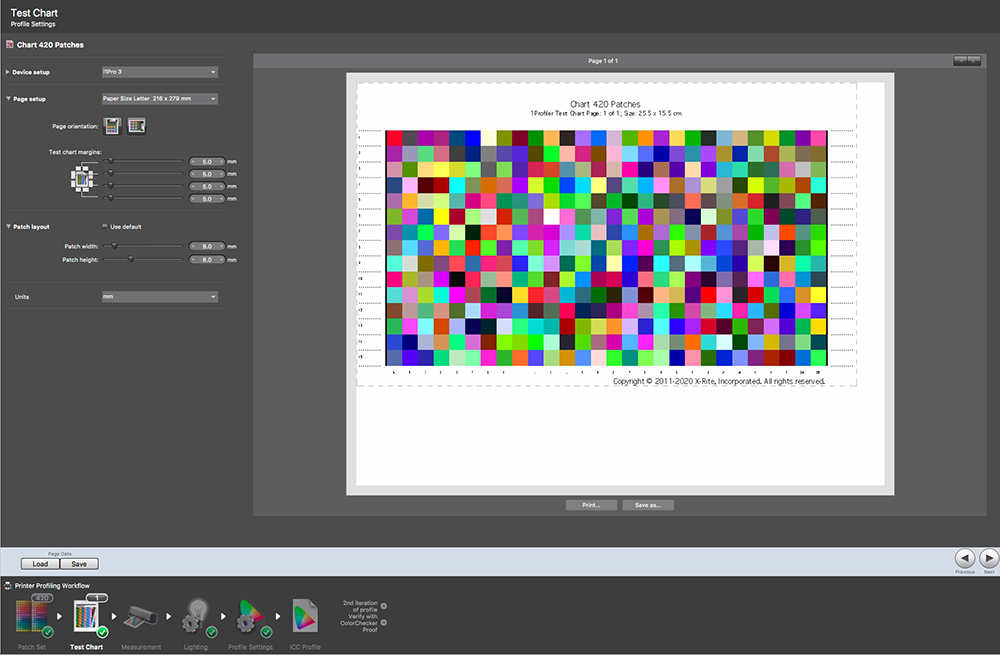1000x655 pixels.
Task: Click the Print... button
Action: coord(591,505)
